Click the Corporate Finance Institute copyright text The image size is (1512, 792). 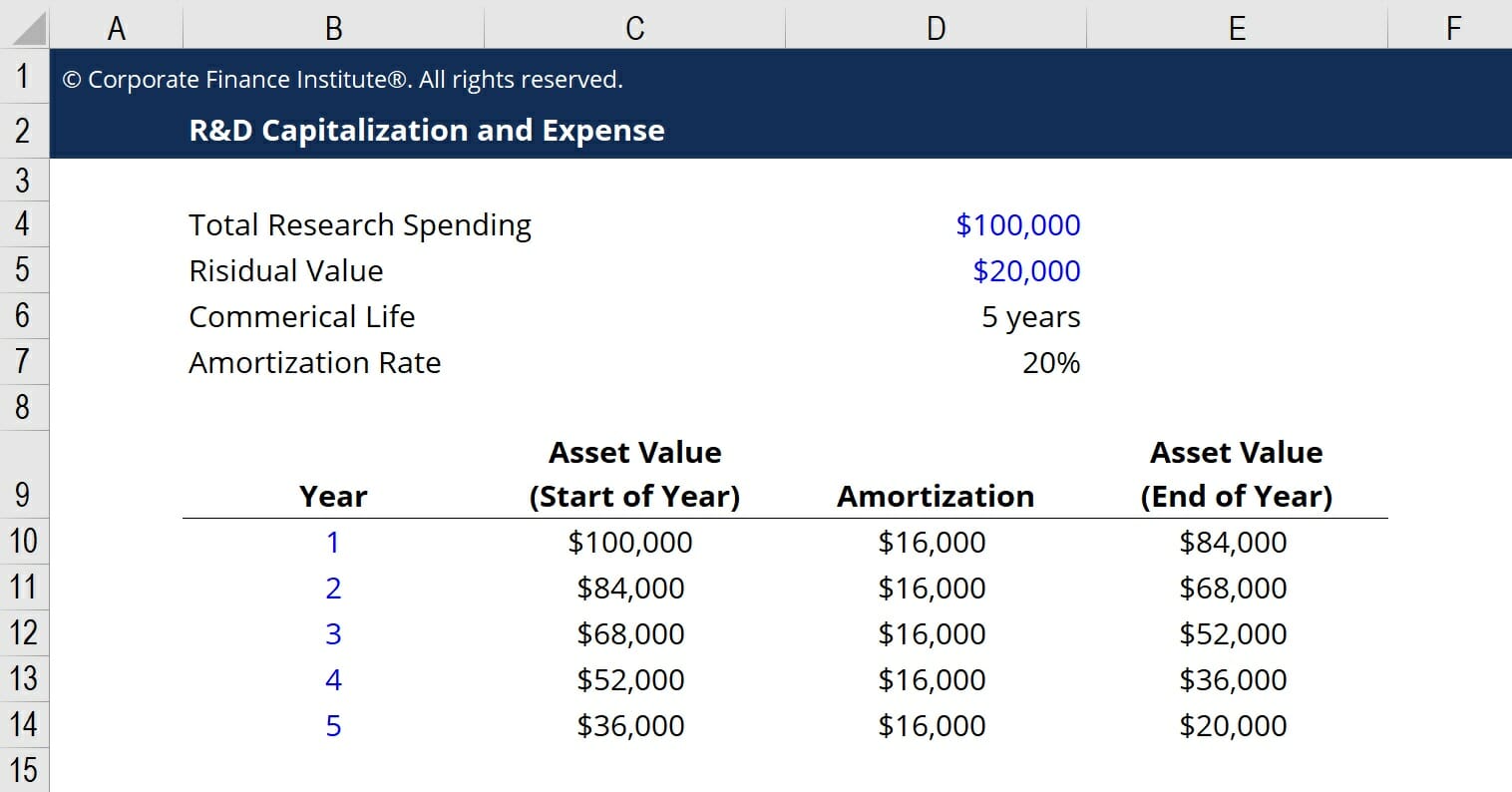(x=341, y=78)
